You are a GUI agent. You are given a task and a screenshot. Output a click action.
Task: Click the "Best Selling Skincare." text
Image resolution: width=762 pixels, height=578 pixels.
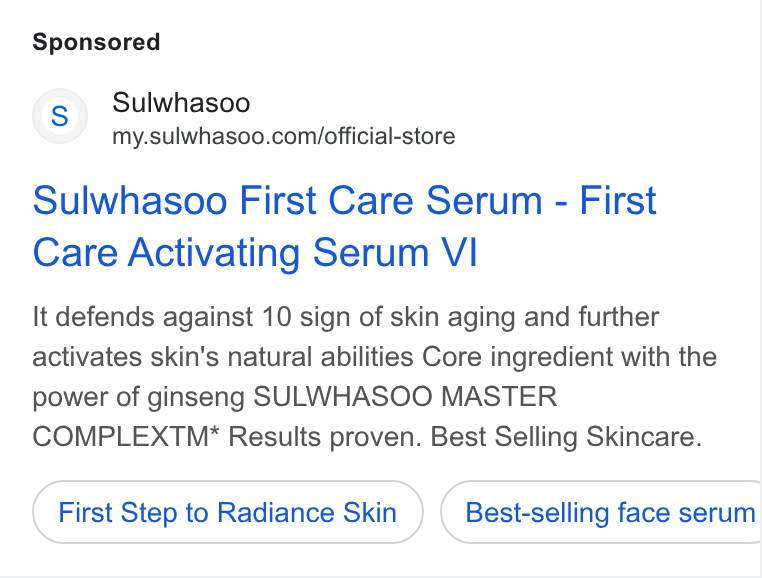[566, 437]
